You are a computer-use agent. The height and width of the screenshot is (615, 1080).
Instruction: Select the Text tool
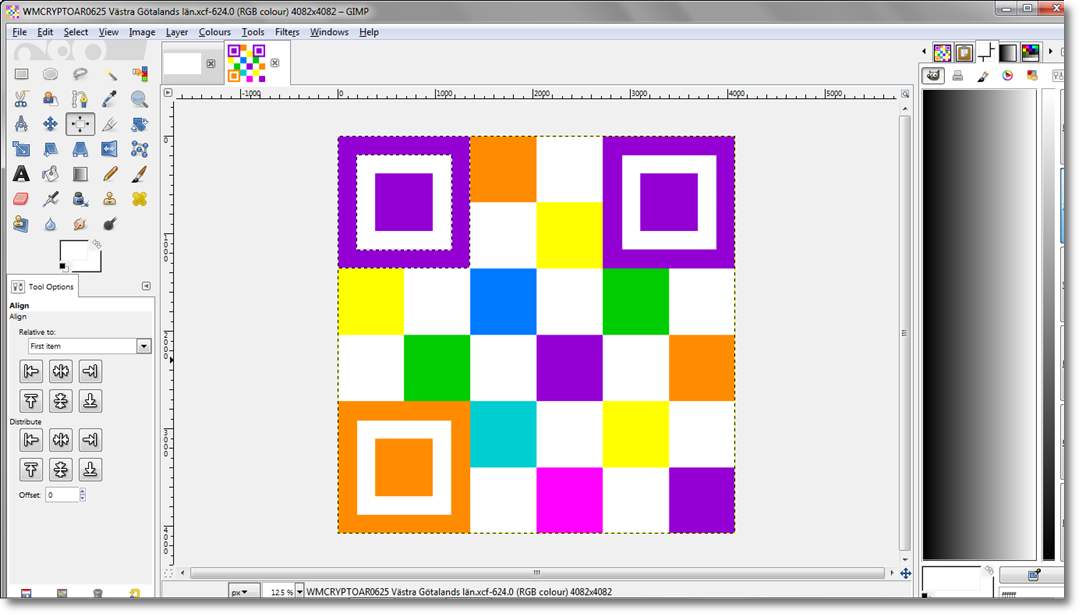[21, 174]
